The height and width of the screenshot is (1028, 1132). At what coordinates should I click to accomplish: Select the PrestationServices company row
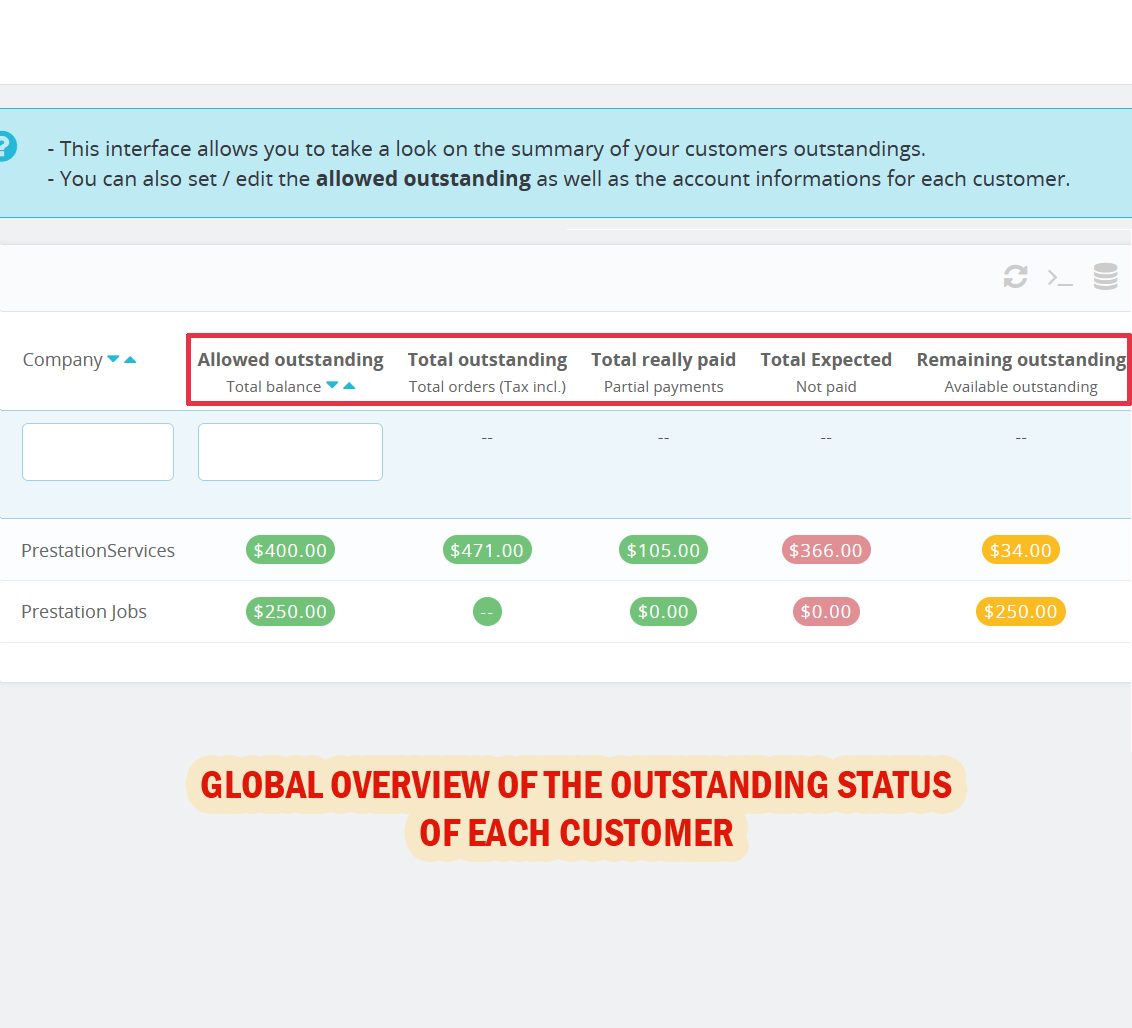[x=98, y=550]
